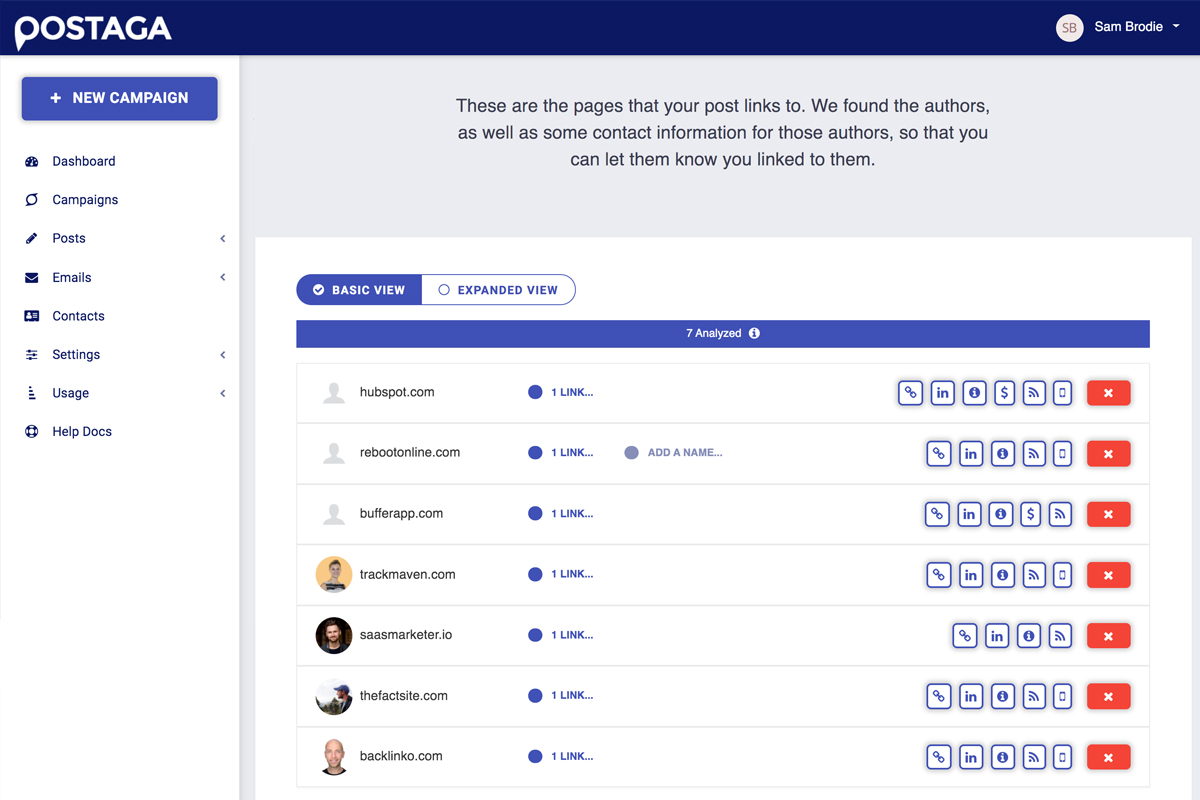
Task: Click the RSS icon for bufferapp.com
Action: (1061, 514)
